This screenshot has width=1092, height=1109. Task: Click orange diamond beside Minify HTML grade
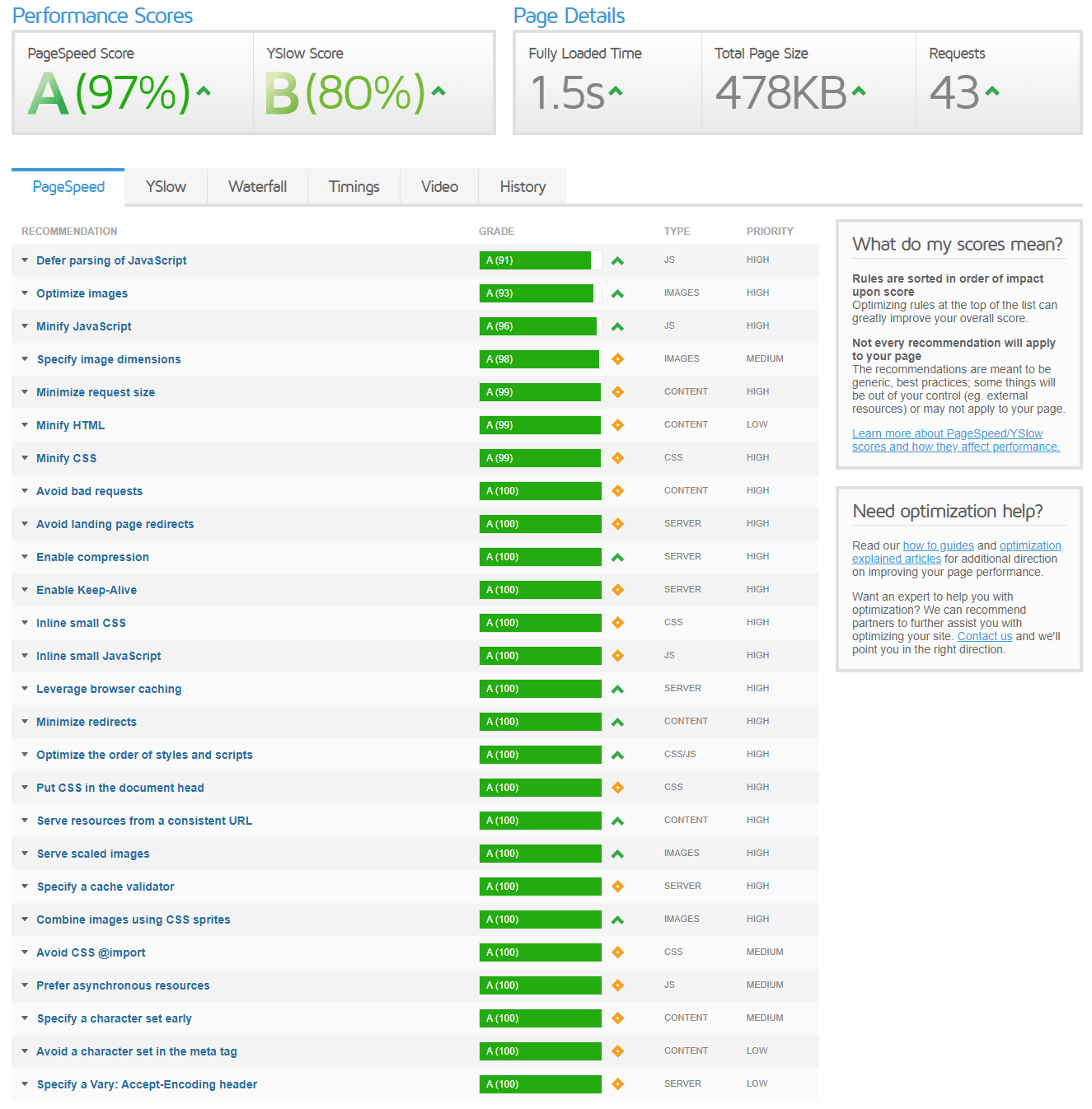click(617, 425)
